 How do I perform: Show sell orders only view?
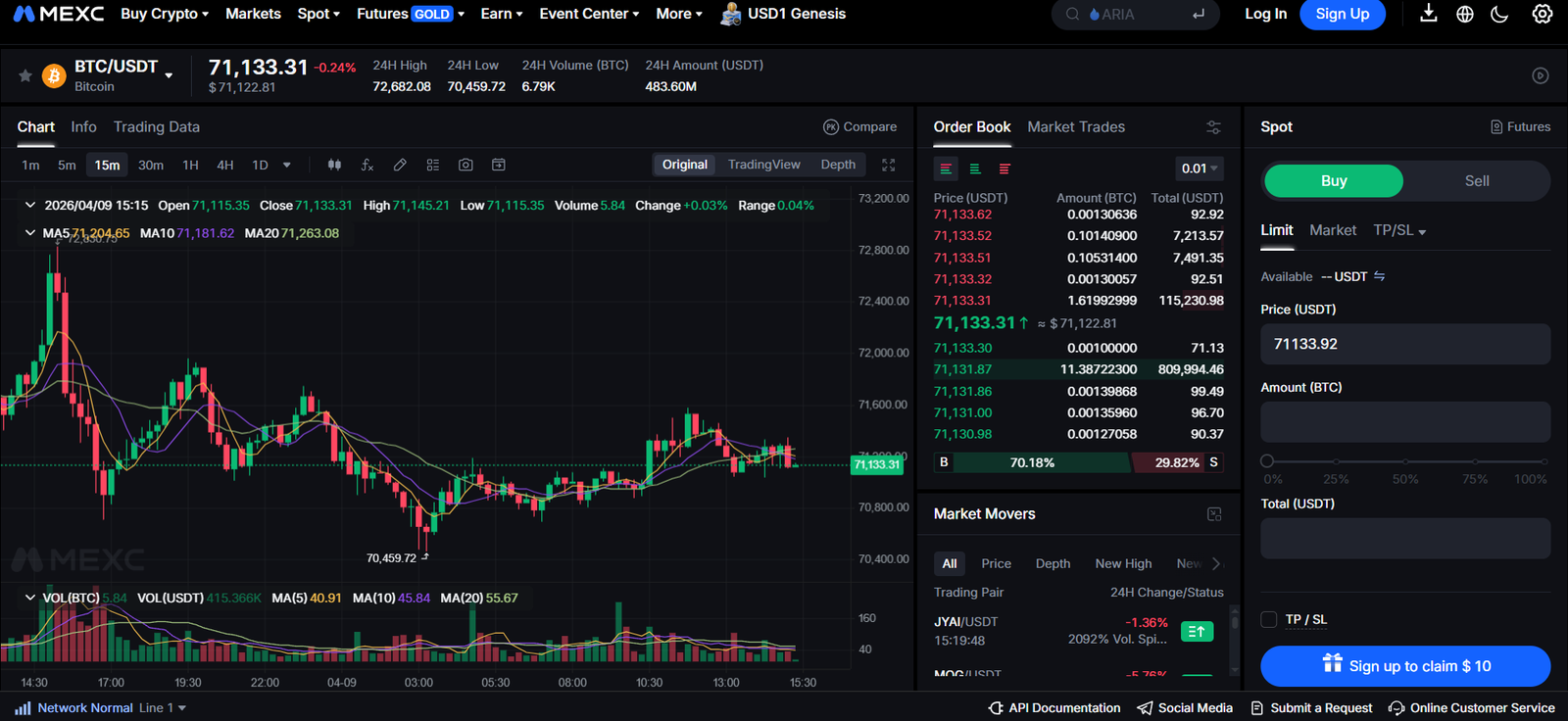click(1004, 168)
